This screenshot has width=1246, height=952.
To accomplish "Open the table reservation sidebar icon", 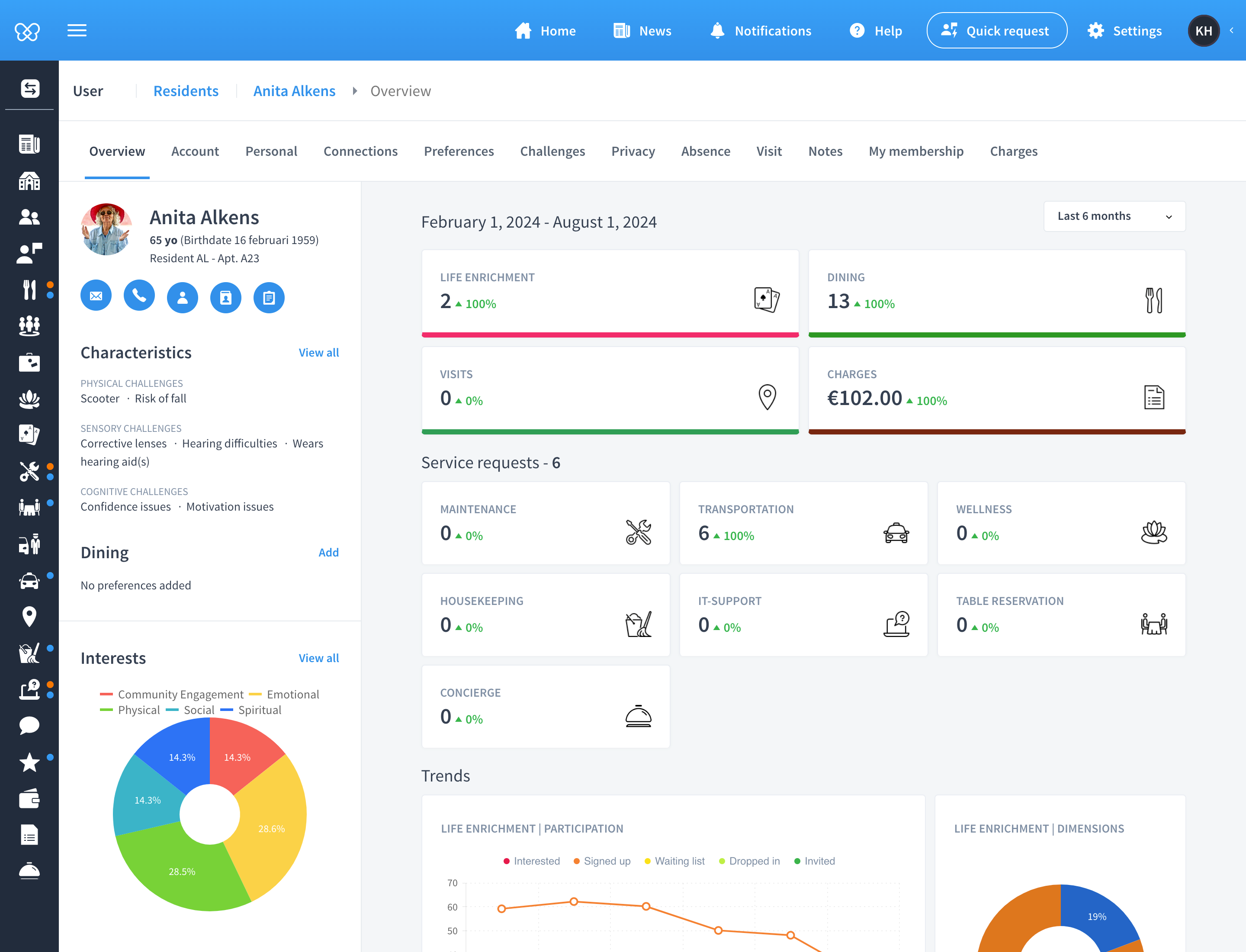I will point(29,507).
